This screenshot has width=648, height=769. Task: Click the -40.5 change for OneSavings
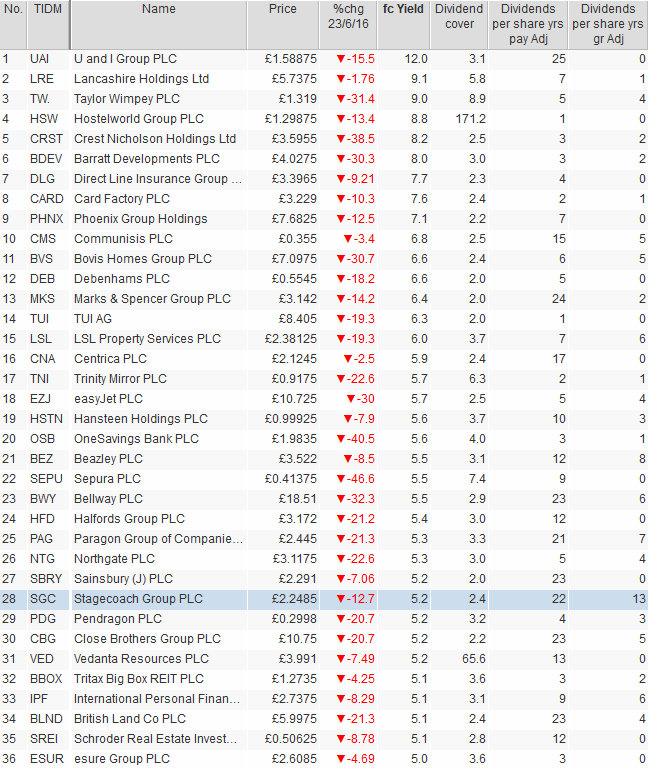point(356,439)
